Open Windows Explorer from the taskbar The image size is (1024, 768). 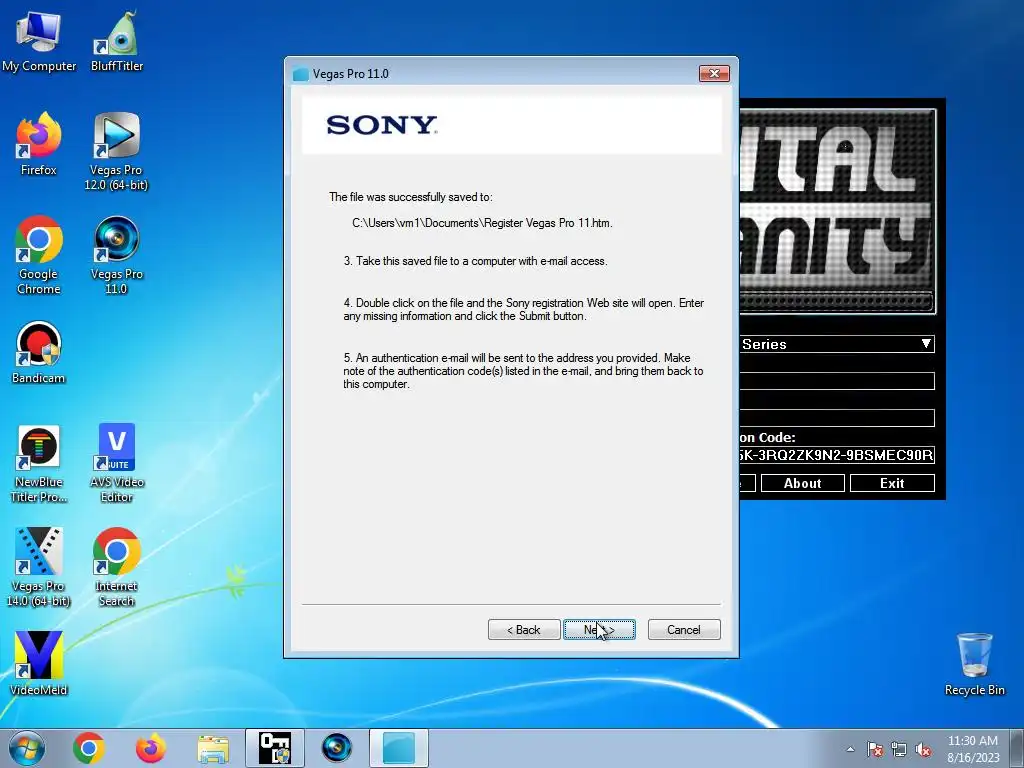coord(213,748)
